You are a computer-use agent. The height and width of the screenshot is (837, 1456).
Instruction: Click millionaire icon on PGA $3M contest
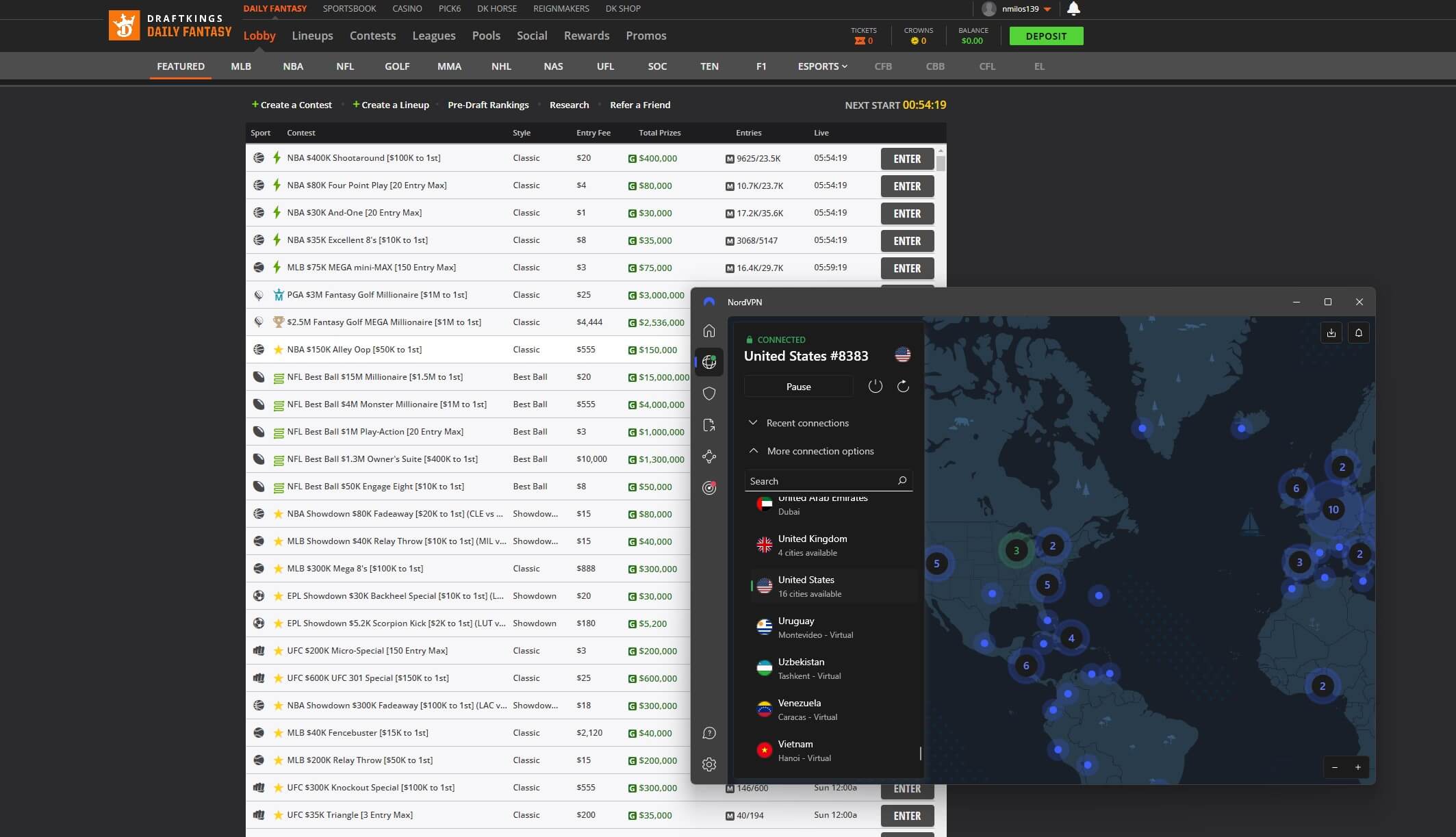278,294
